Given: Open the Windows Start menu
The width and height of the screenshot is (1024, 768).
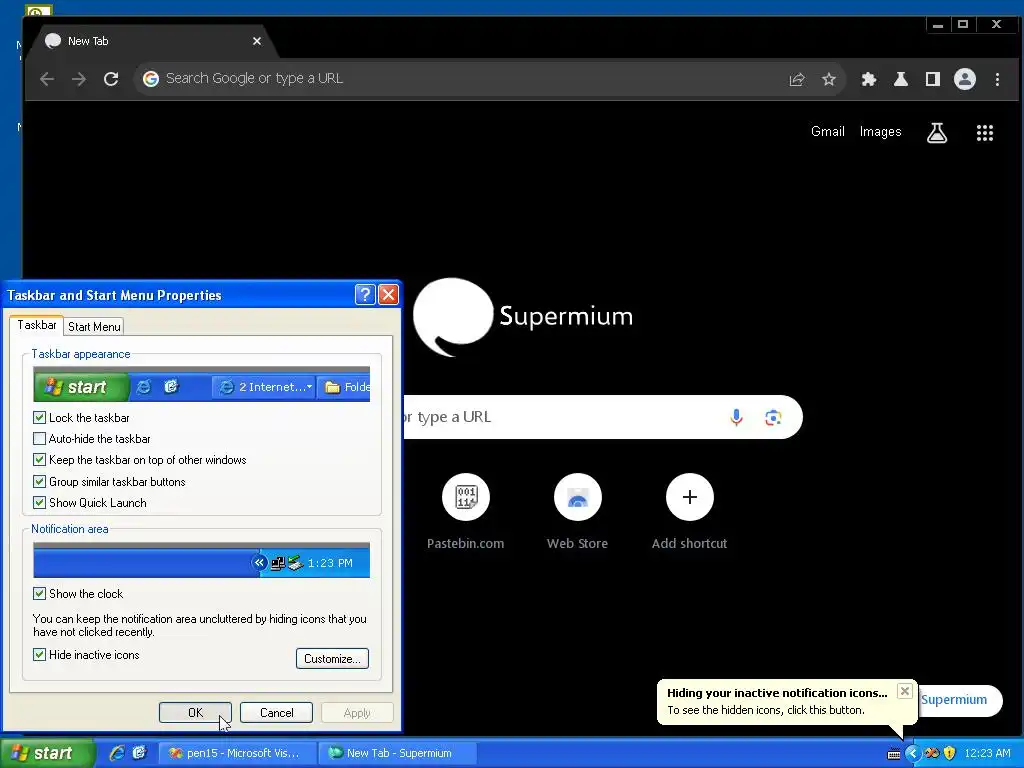Looking at the screenshot, I should (x=46, y=753).
